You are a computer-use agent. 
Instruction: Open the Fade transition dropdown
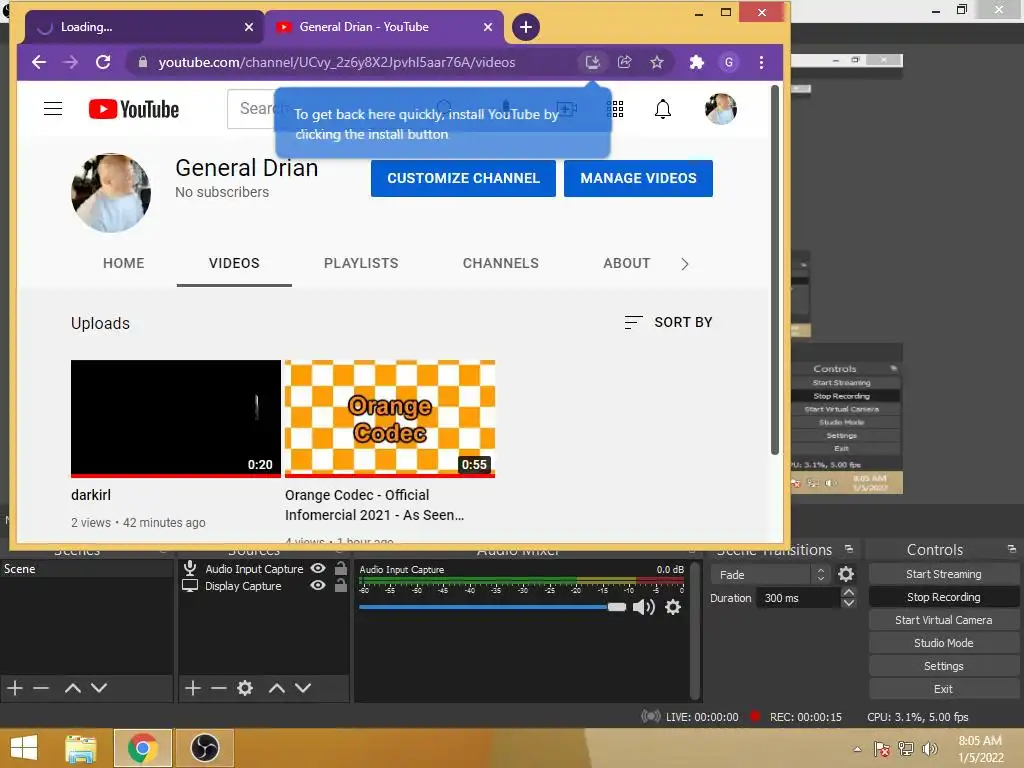[770, 575]
